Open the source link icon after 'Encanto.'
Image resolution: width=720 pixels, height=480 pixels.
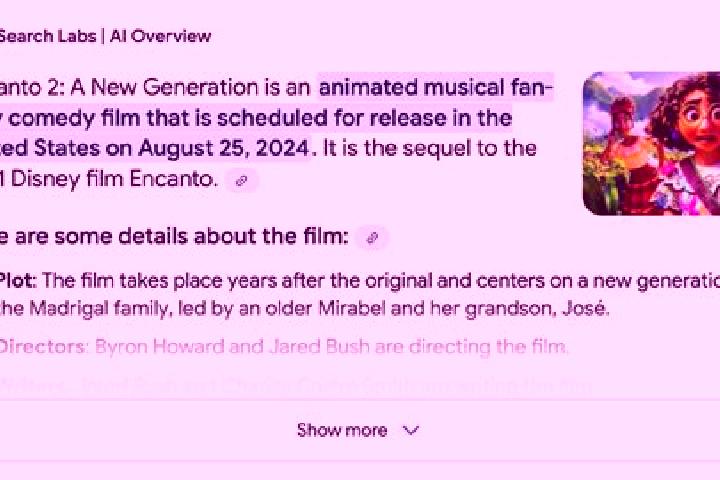tap(242, 181)
